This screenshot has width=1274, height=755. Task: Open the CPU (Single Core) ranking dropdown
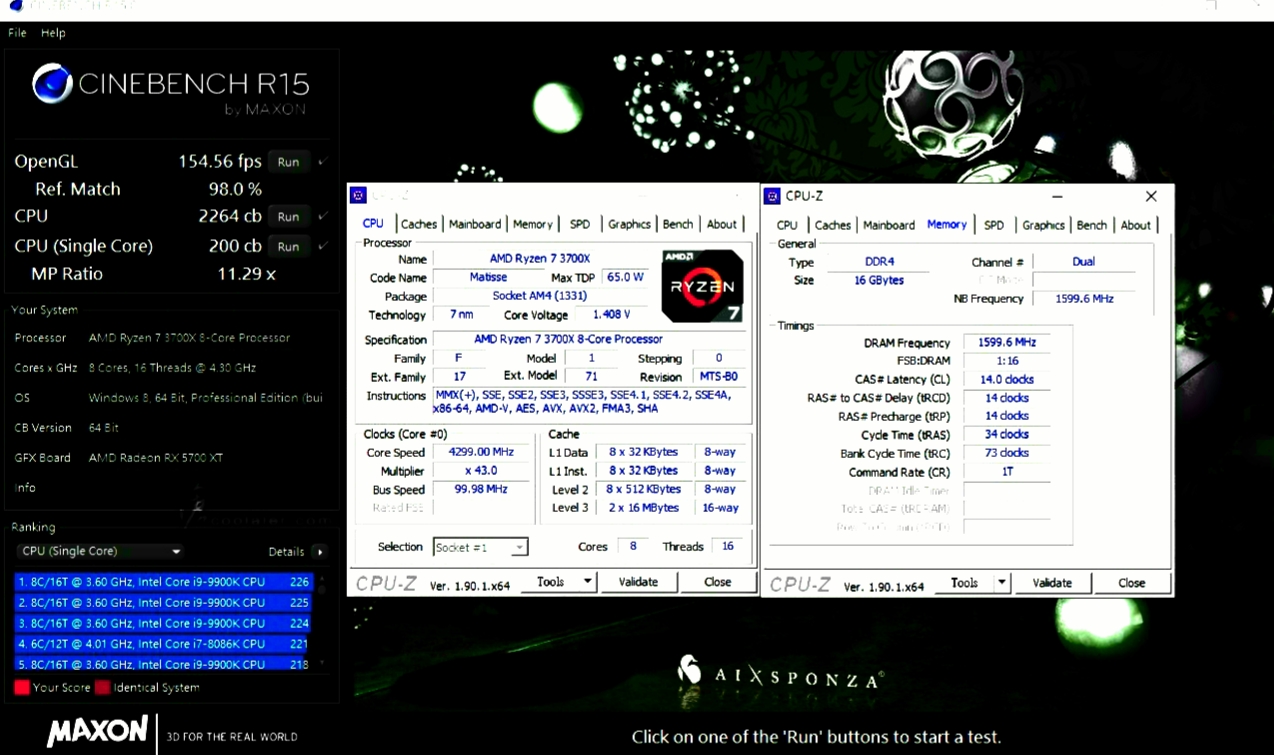click(x=101, y=551)
